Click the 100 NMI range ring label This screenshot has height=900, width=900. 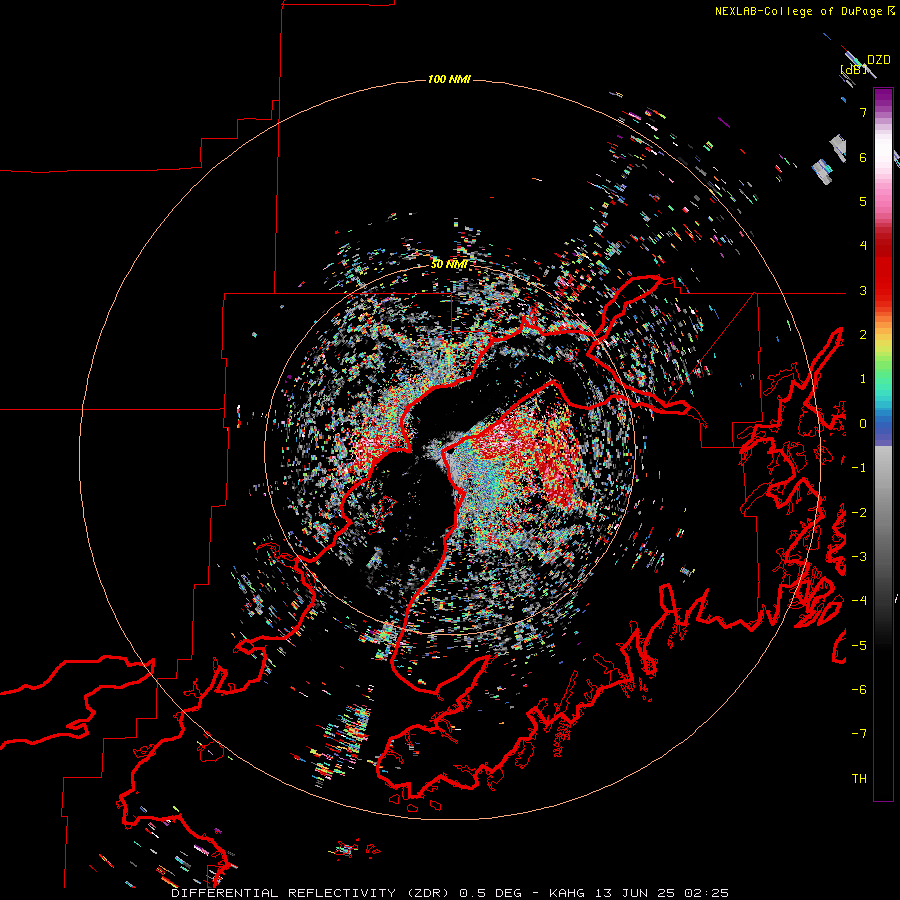coord(449,79)
